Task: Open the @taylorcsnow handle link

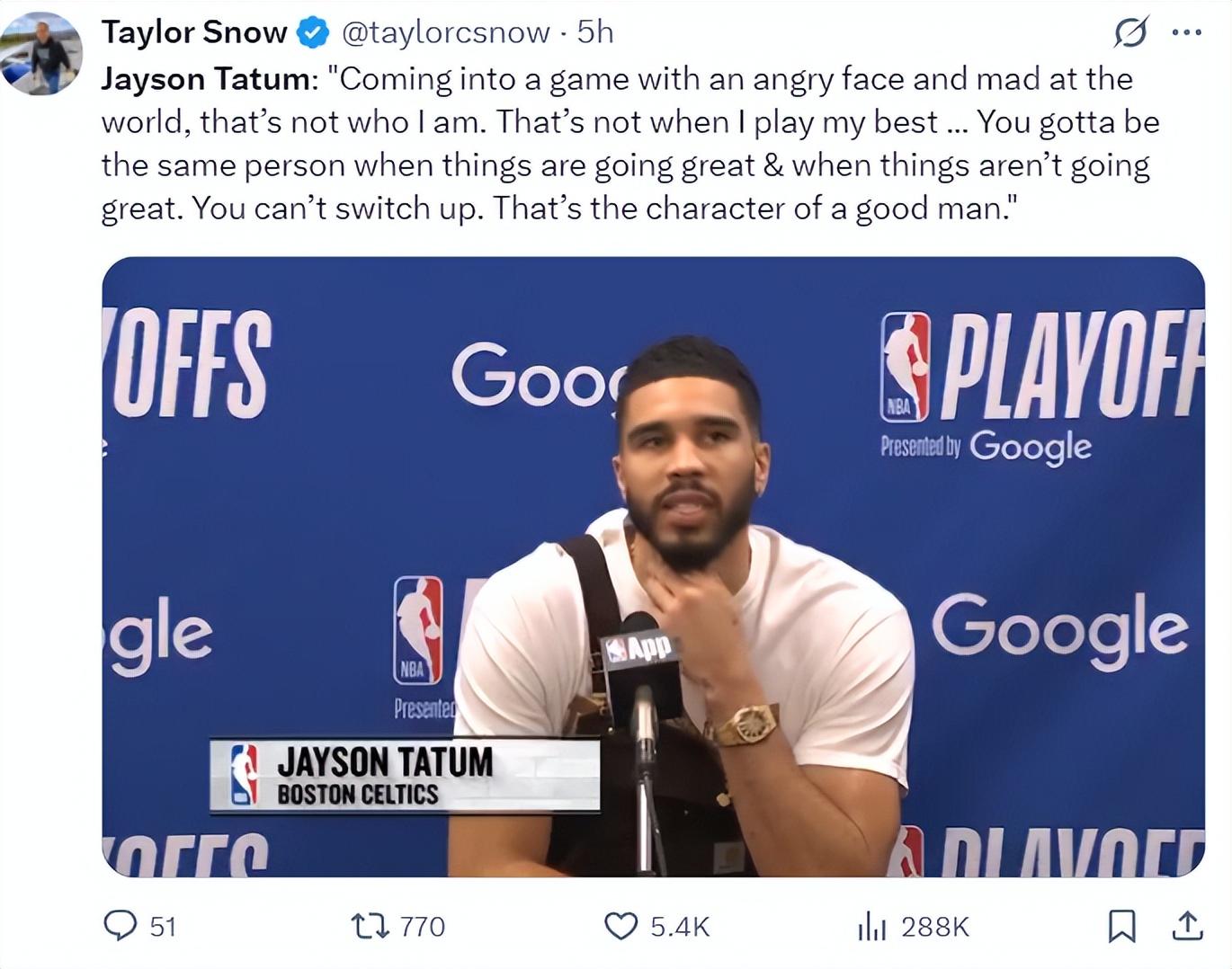Action: (x=446, y=32)
